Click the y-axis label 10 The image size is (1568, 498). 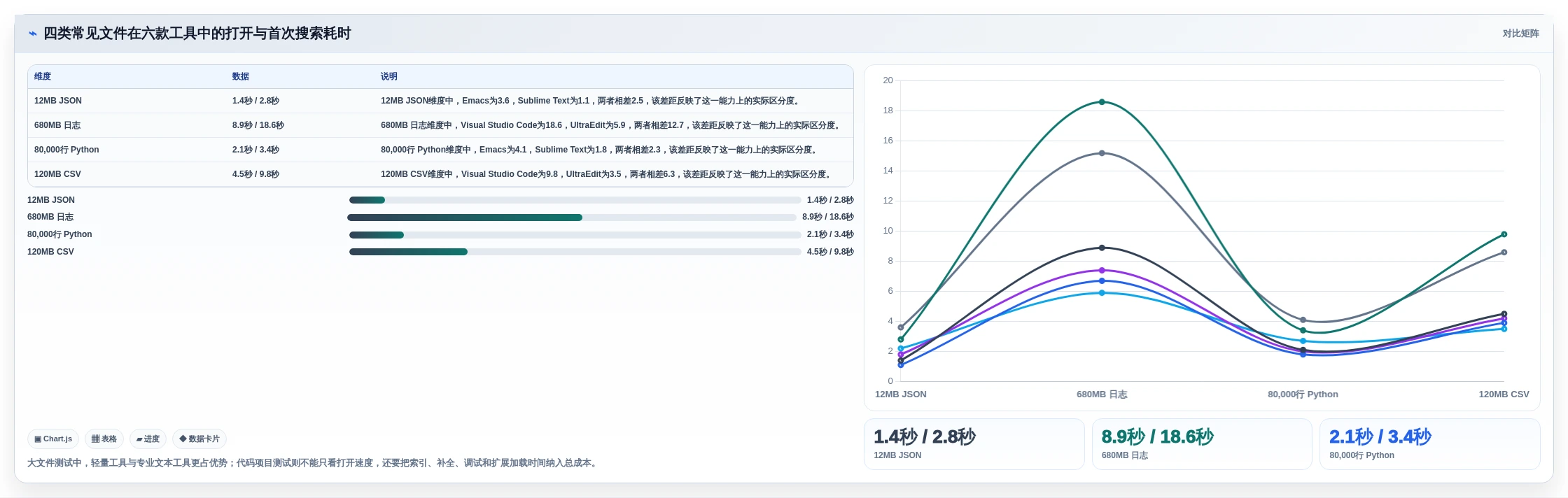pyautogui.click(x=888, y=231)
